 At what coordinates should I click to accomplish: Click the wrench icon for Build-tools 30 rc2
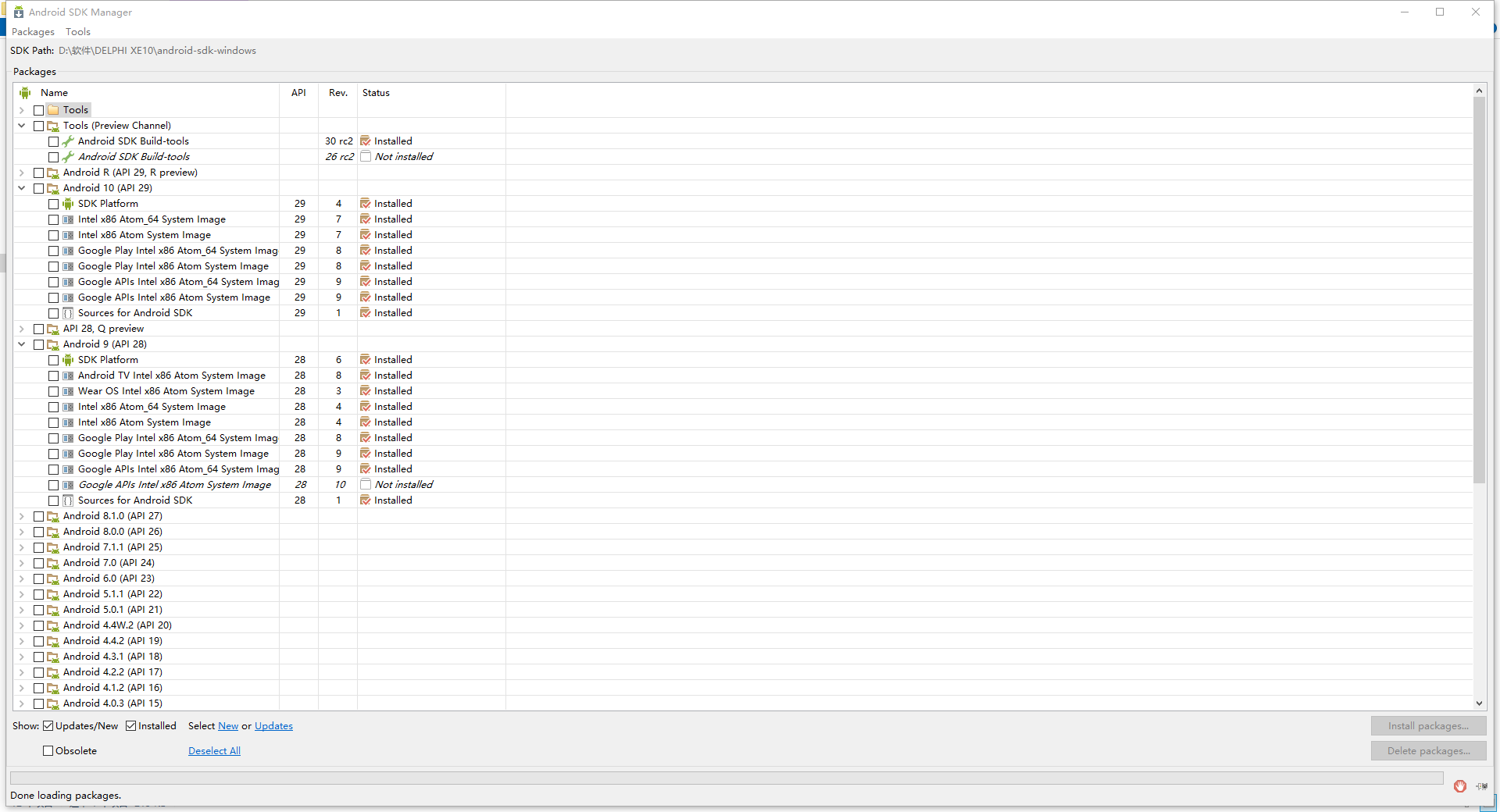point(68,141)
